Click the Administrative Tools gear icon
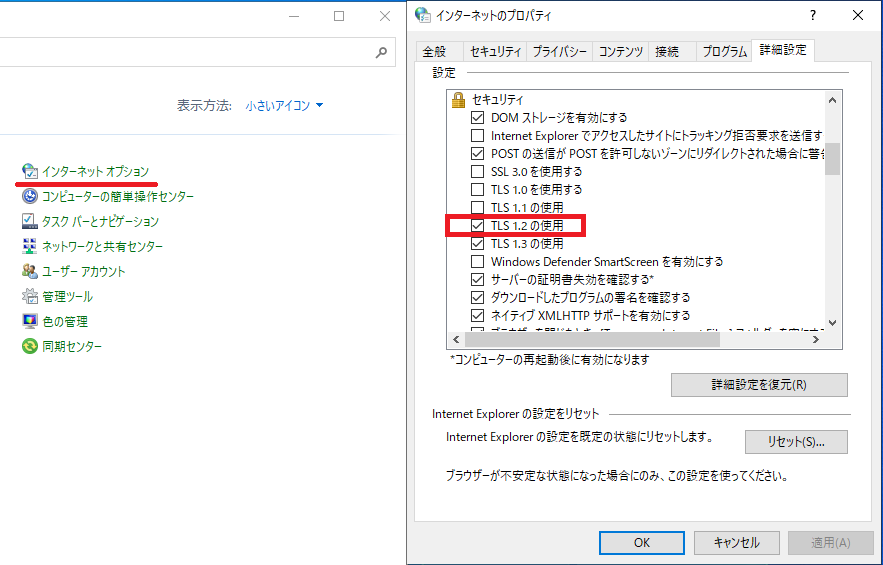This screenshot has width=883, height=565. [29, 297]
